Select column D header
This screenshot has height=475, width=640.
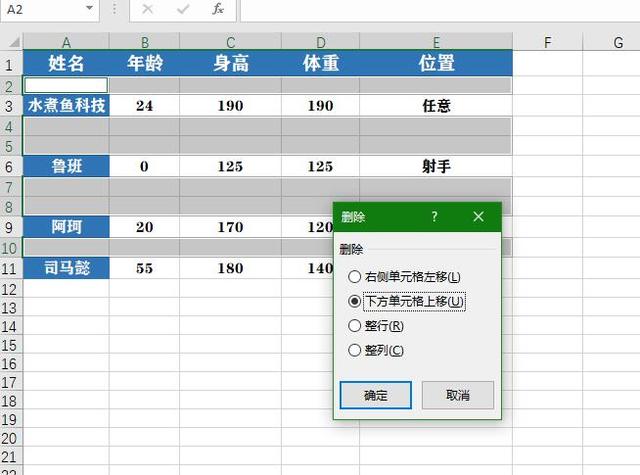coord(321,42)
